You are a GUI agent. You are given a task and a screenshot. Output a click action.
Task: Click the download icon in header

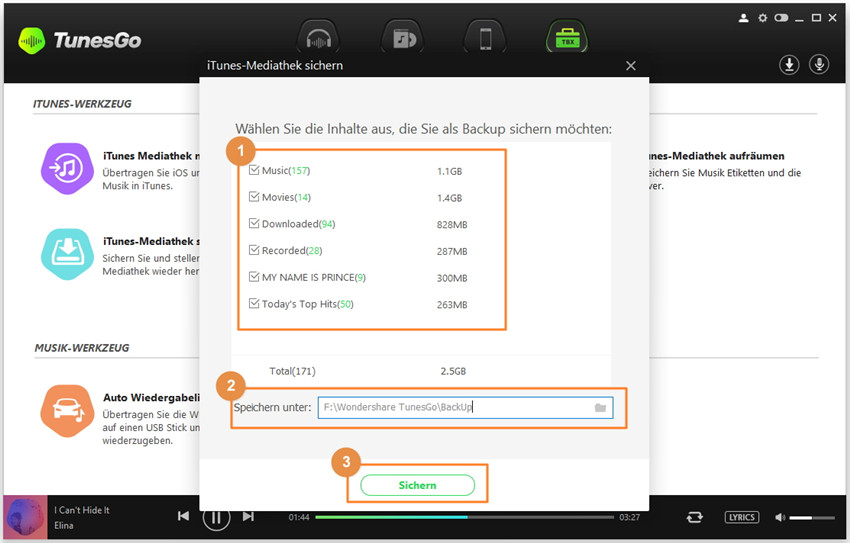789,65
